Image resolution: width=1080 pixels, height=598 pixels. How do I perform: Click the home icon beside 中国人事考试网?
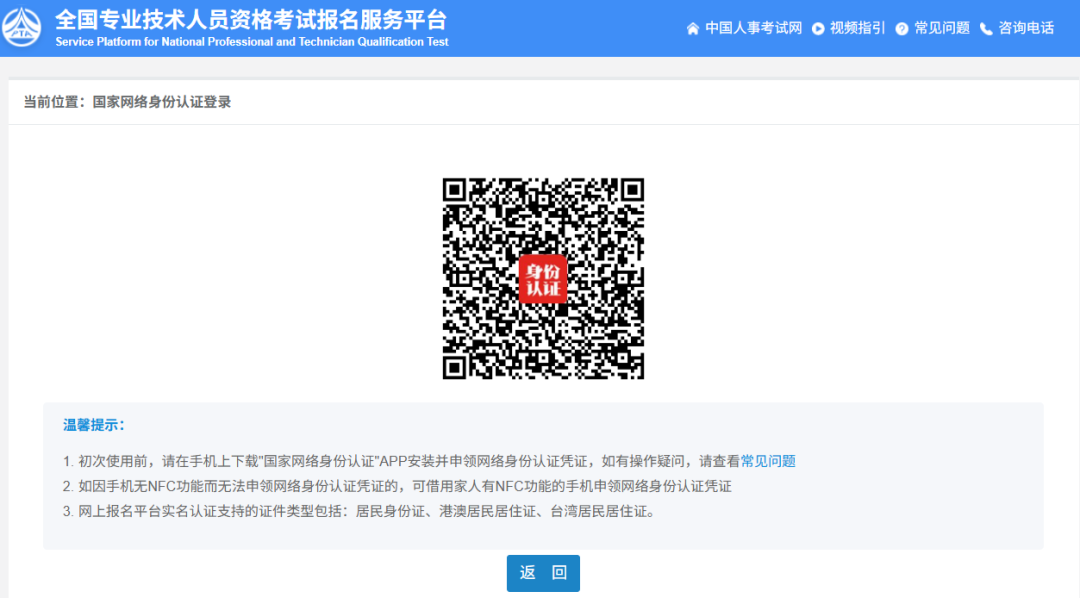tap(693, 28)
